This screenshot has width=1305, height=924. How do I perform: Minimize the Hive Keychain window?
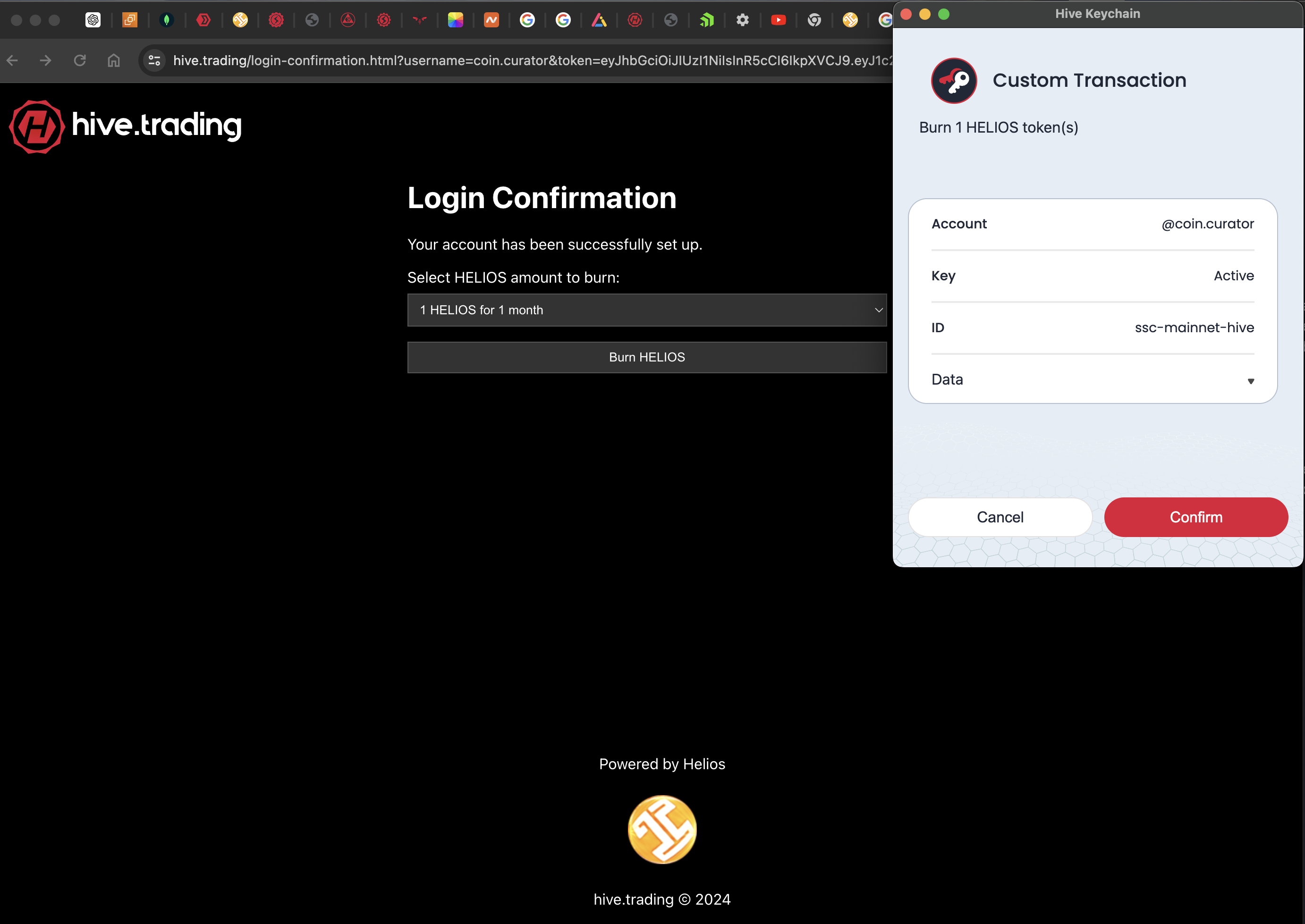925,14
